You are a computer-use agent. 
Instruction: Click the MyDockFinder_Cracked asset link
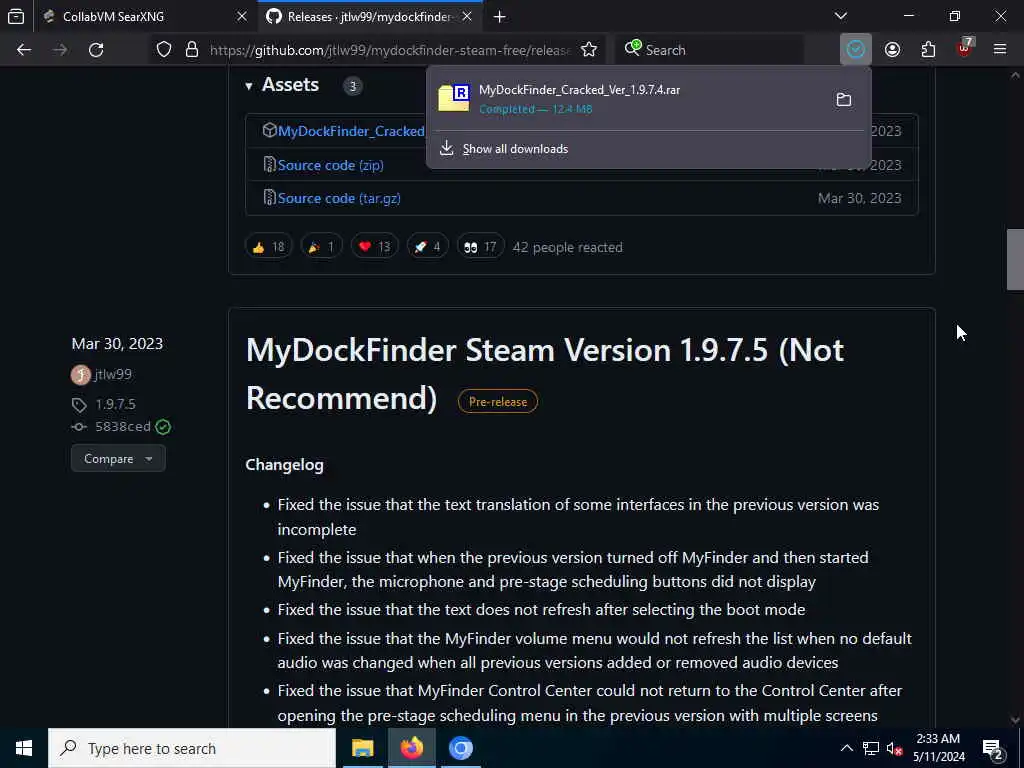(x=351, y=131)
